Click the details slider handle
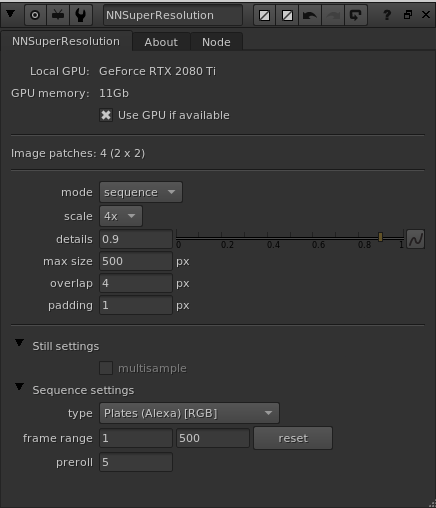The image size is (436, 508). (x=380, y=237)
